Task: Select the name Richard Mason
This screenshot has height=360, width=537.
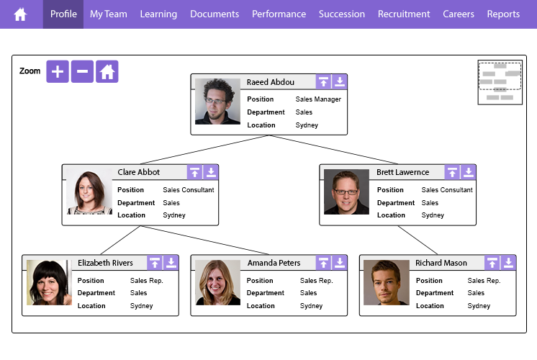Action: (x=441, y=263)
